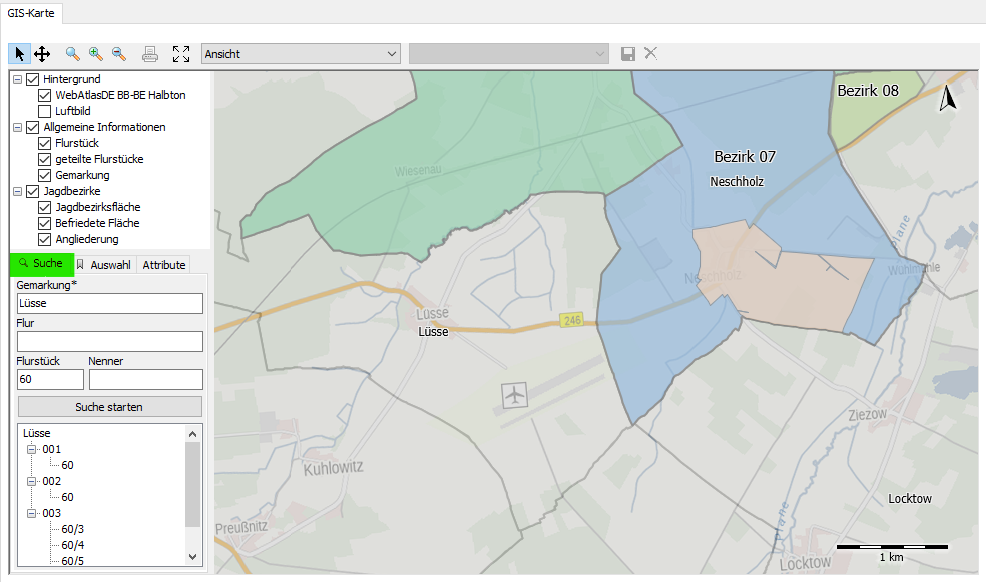The width and height of the screenshot is (986, 582).
Task: Open the Attribute tab
Action: [x=164, y=265]
